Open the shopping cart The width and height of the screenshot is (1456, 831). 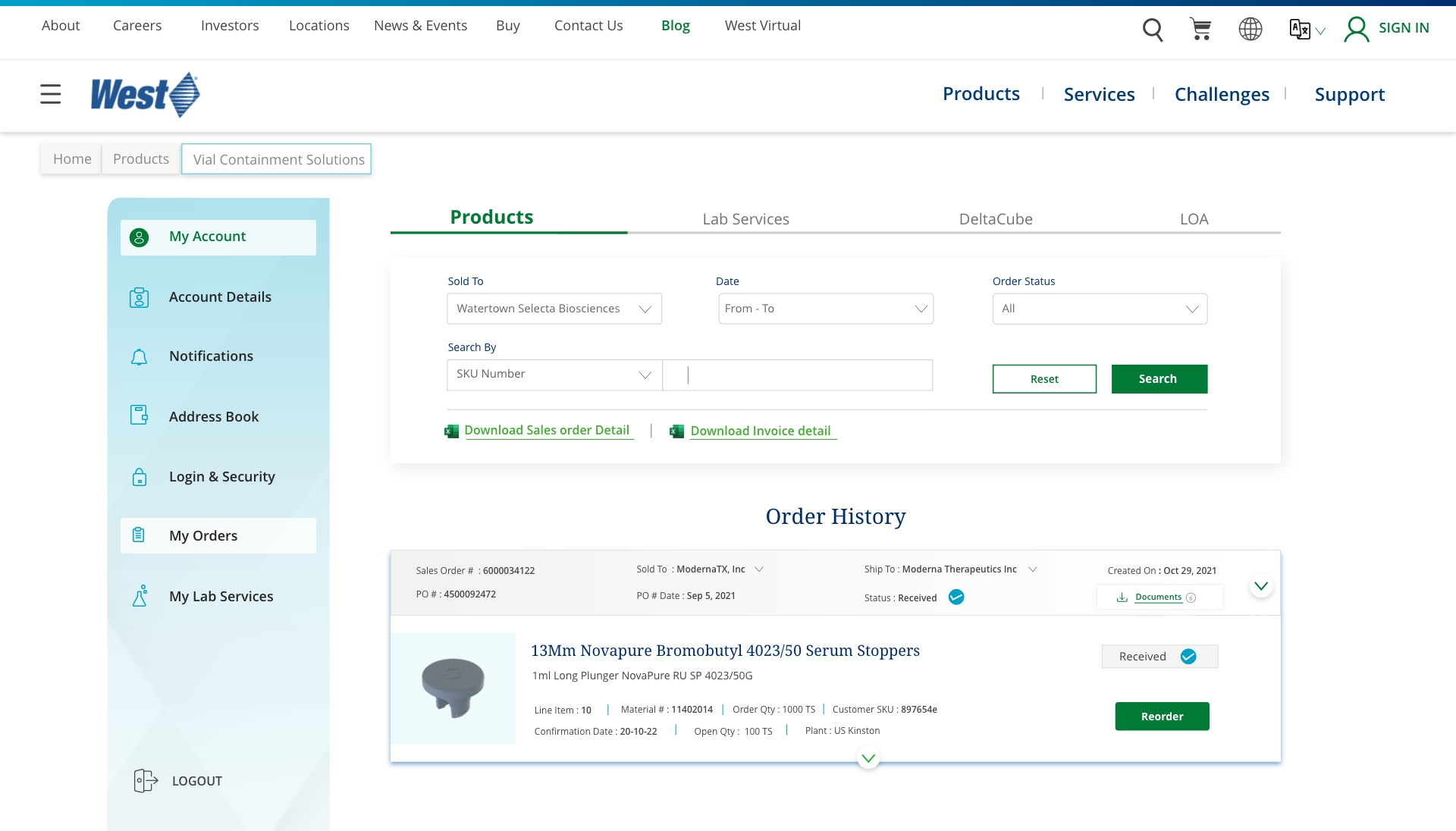click(1200, 29)
